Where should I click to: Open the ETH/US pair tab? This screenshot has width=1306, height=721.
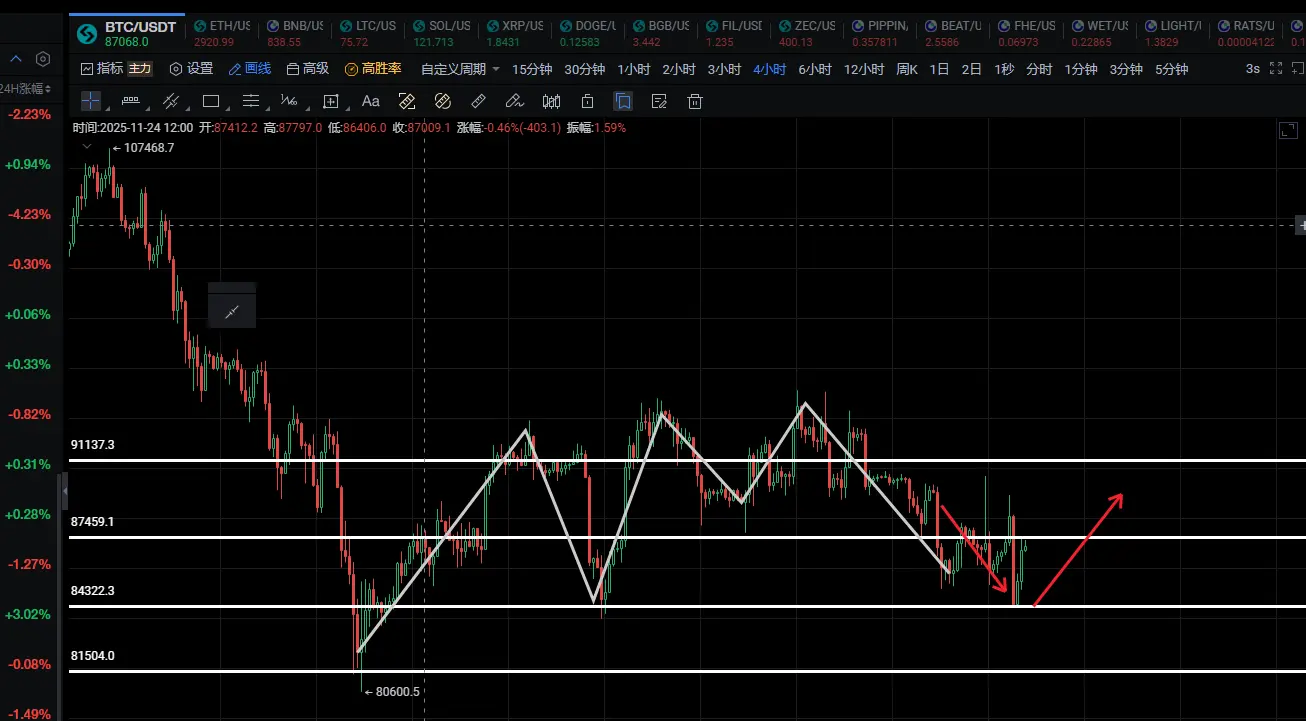click(220, 32)
